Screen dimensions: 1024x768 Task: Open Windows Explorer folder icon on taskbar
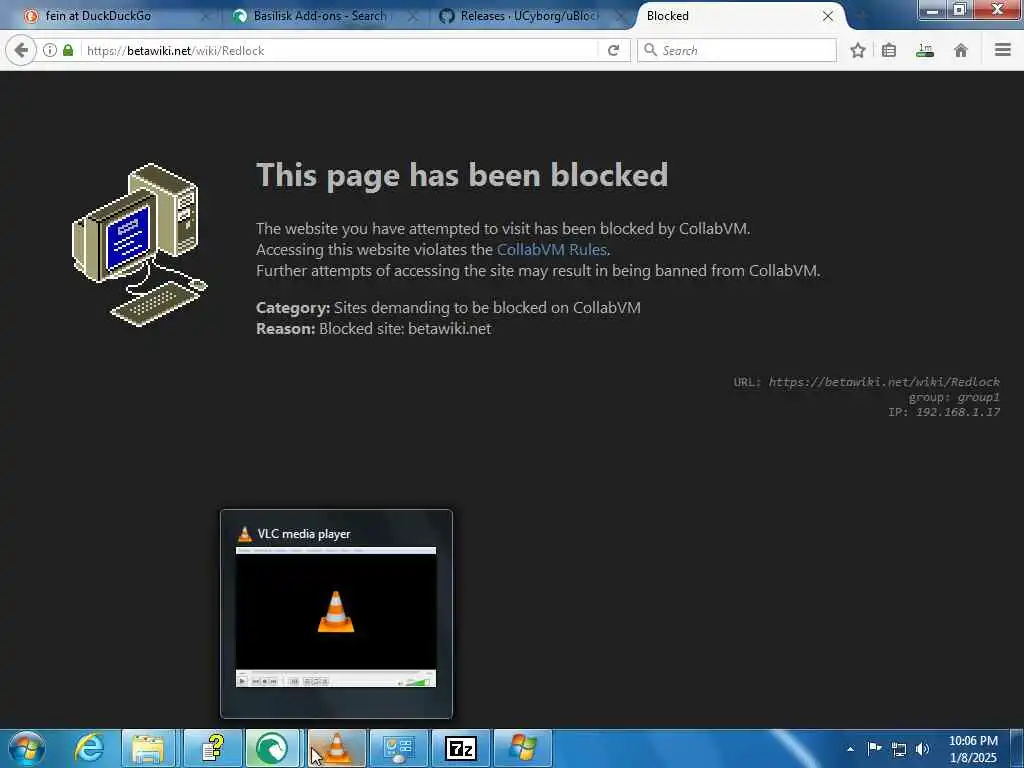pyautogui.click(x=149, y=748)
